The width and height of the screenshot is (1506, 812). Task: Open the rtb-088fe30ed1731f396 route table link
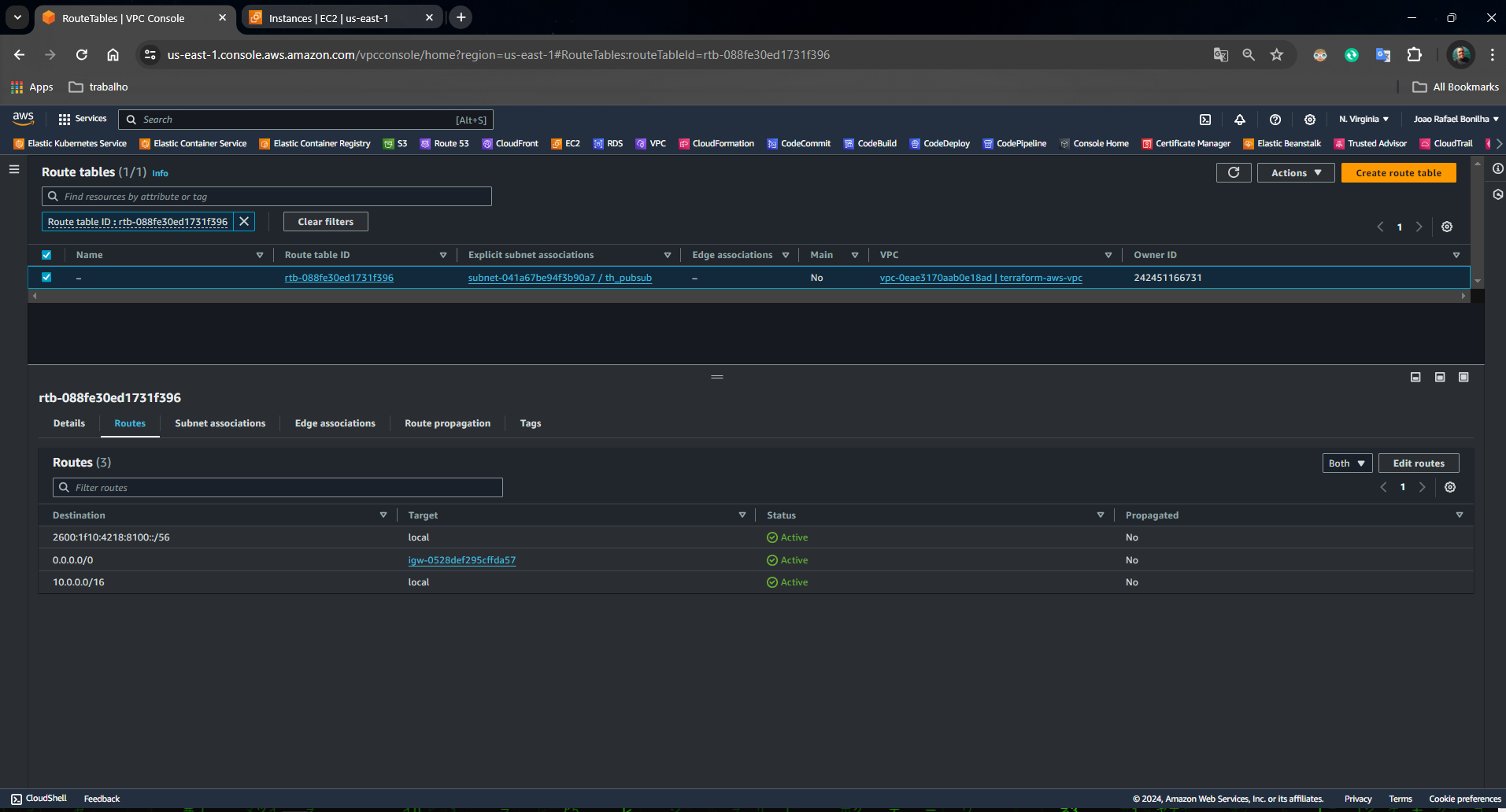pos(339,278)
